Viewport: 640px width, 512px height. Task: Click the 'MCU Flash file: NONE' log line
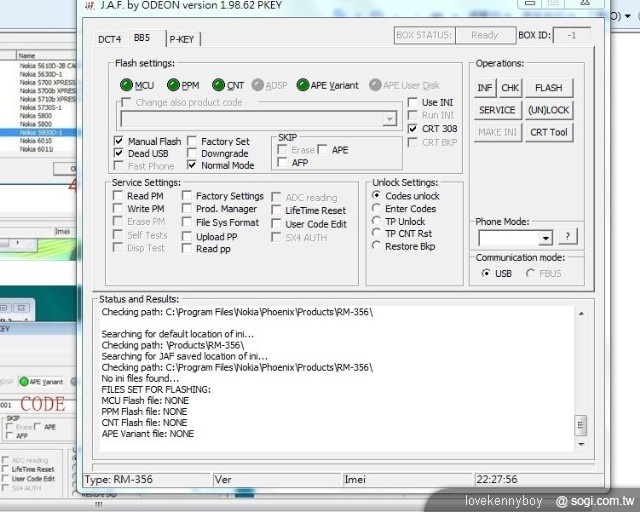[x=145, y=400]
